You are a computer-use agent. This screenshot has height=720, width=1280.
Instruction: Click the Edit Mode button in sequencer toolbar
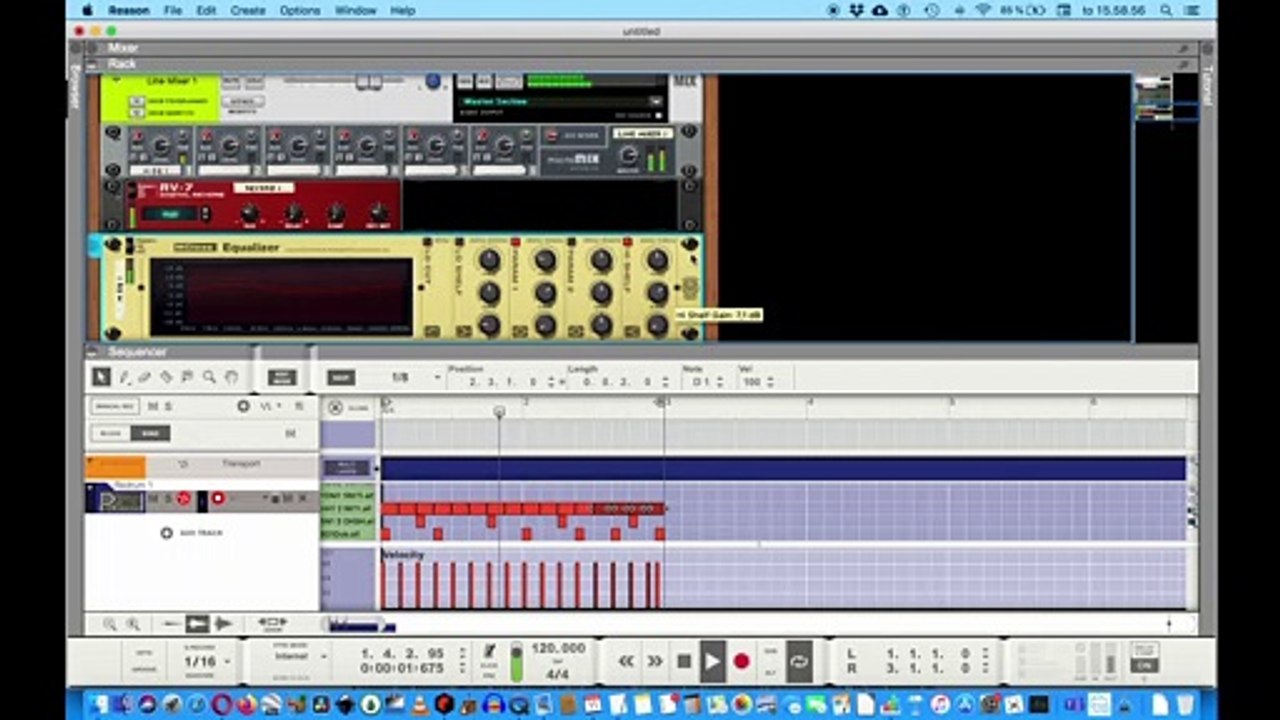tap(281, 378)
